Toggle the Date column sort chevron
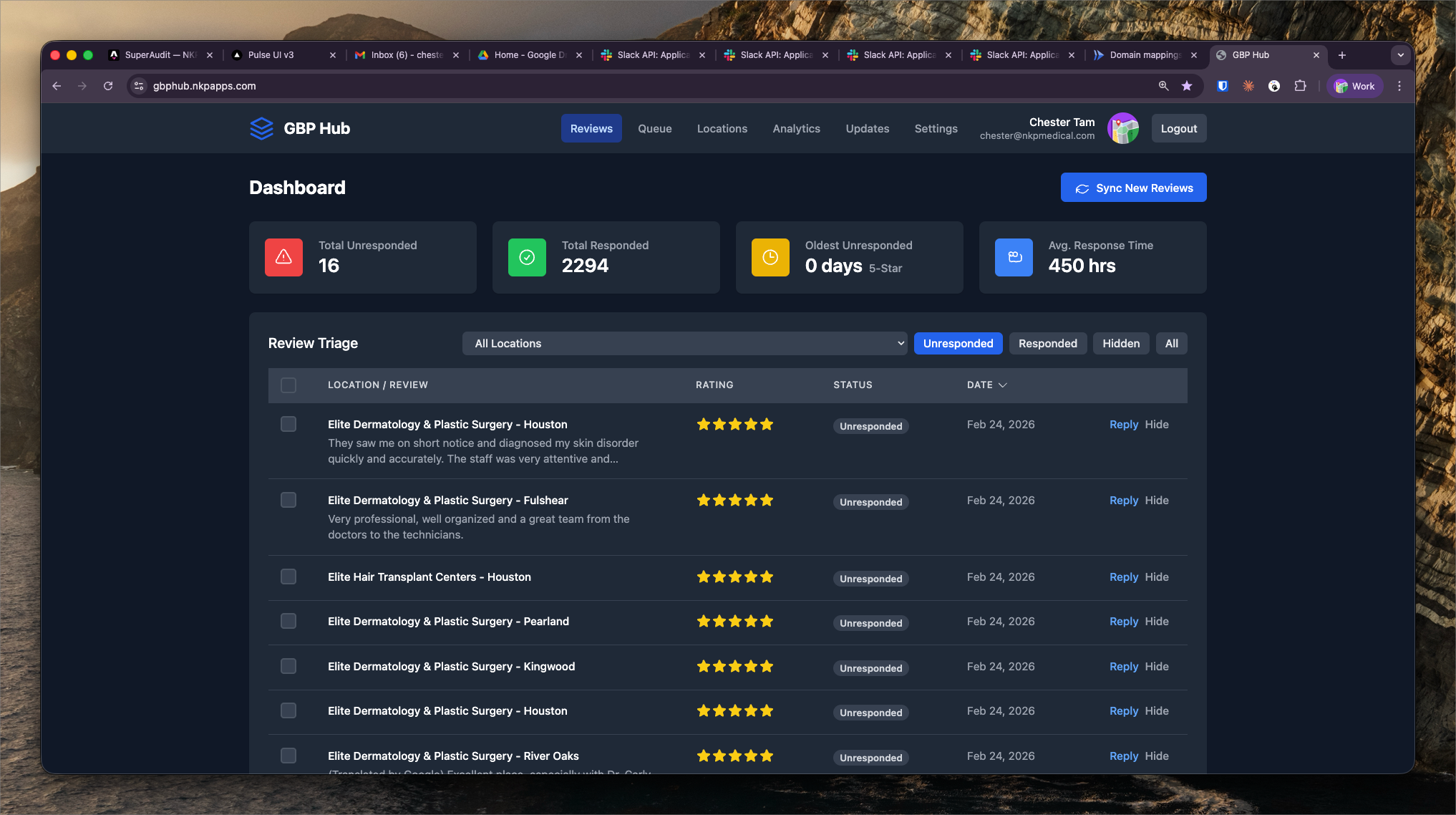This screenshot has width=1456, height=815. coord(1003,385)
